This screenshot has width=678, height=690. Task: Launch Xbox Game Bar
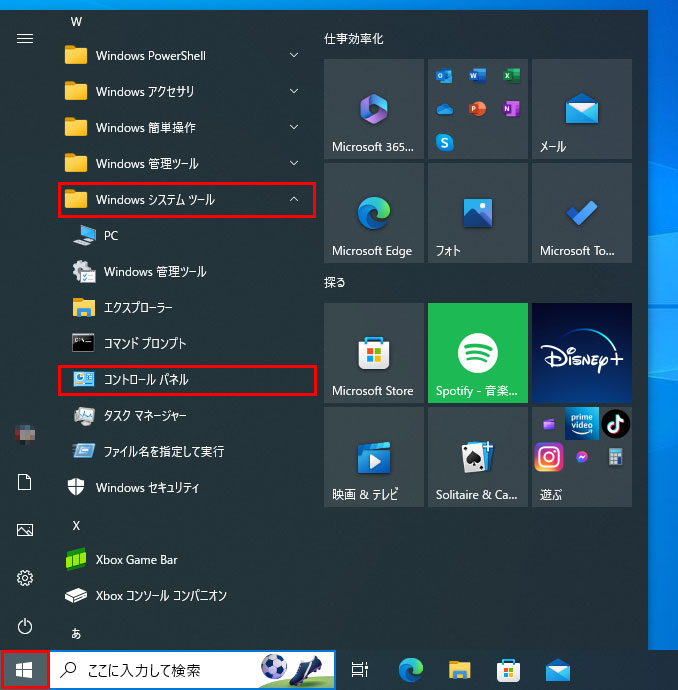coord(187,560)
